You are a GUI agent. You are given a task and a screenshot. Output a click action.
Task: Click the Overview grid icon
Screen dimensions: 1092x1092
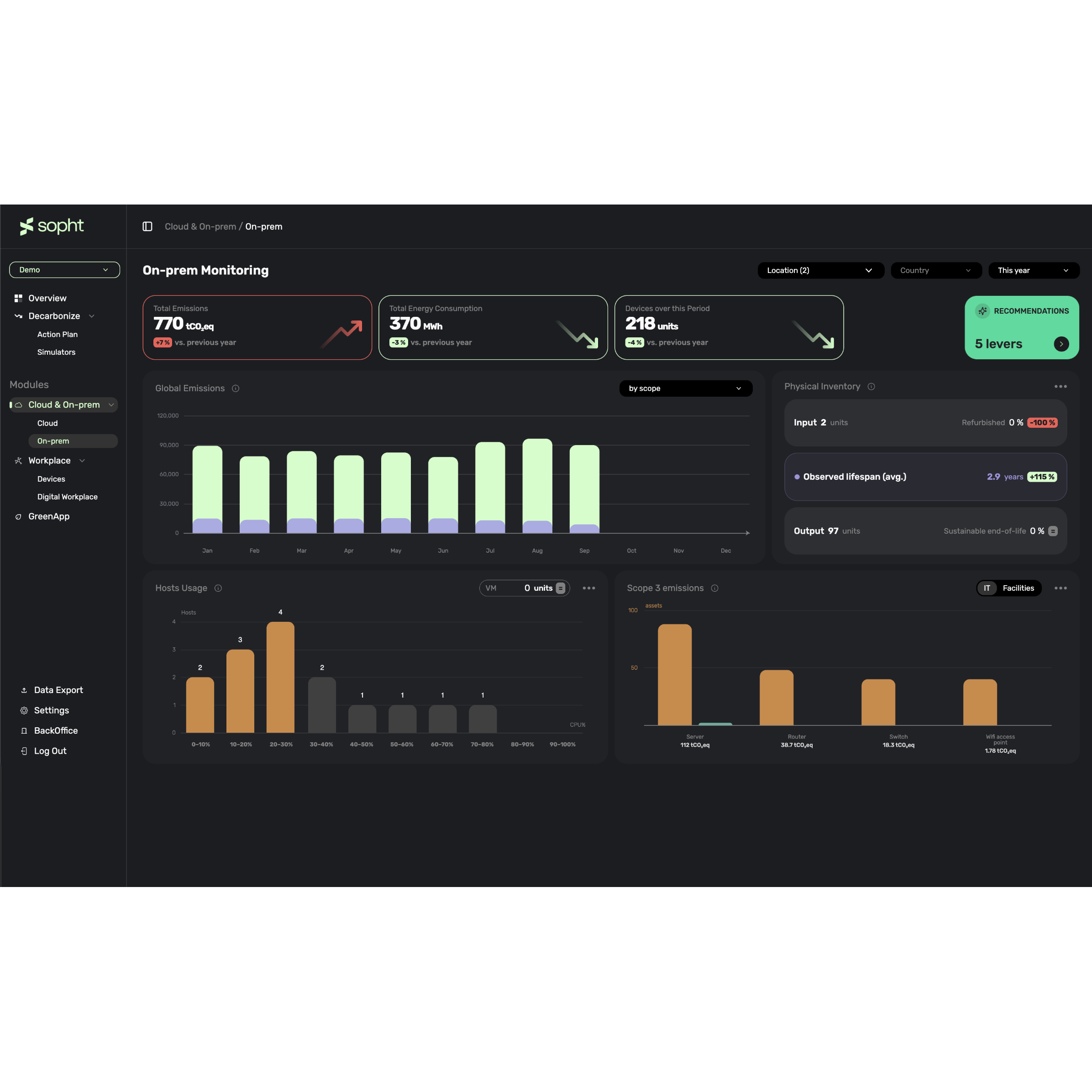pos(18,298)
